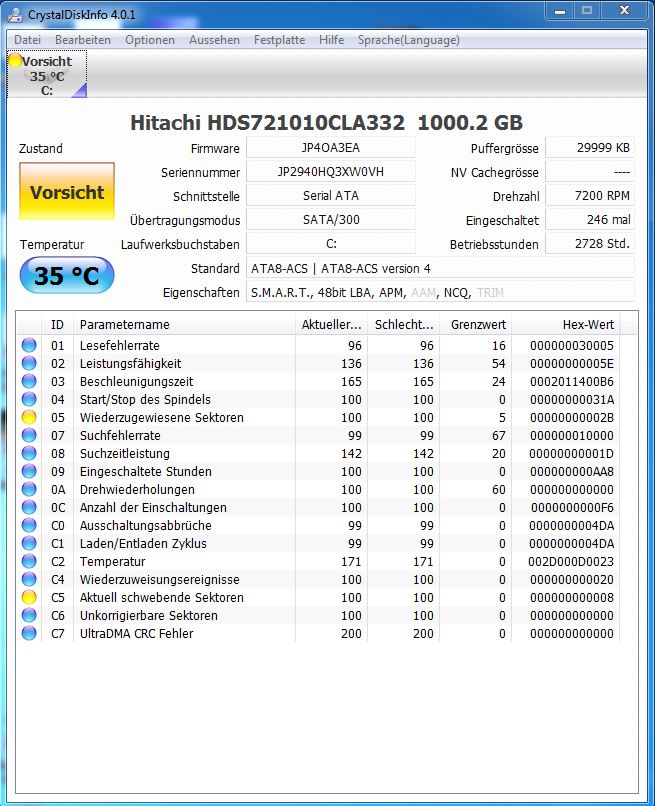
Task: Click the yellow Vorsicht health status button
Action: pos(67,191)
